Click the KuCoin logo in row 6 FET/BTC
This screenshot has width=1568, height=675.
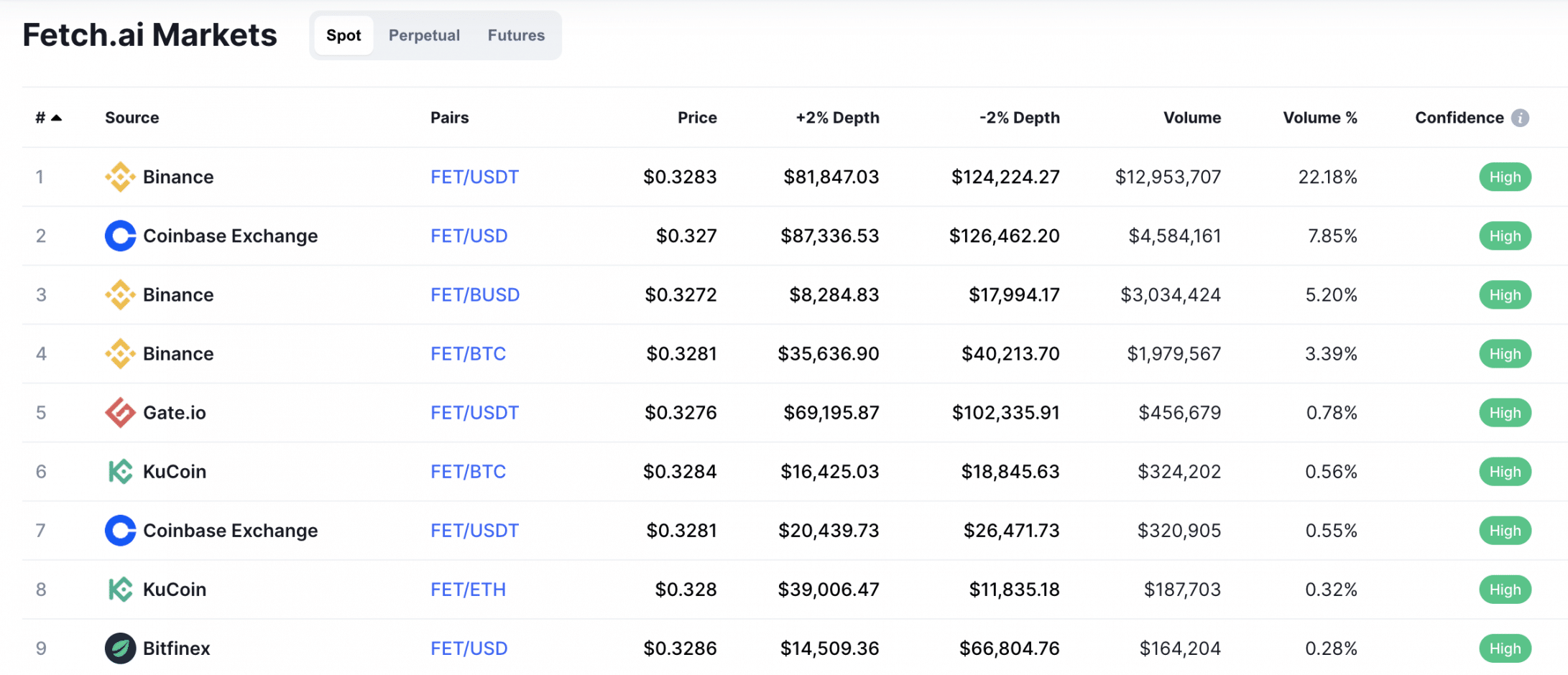click(x=120, y=471)
